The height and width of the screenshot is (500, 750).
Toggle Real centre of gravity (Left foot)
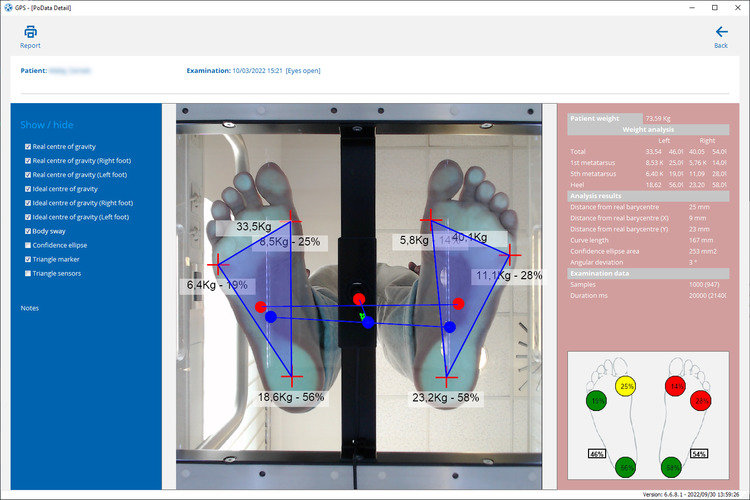(28, 175)
